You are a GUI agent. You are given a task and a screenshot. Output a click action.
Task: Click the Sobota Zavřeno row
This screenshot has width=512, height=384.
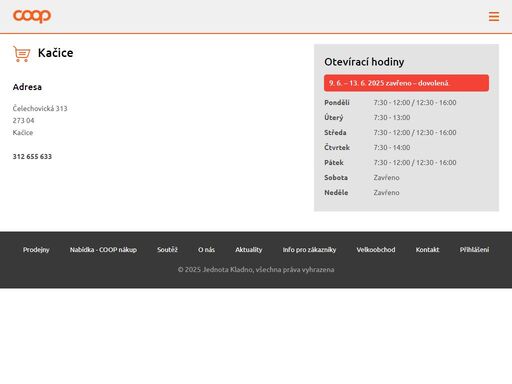pos(406,178)
